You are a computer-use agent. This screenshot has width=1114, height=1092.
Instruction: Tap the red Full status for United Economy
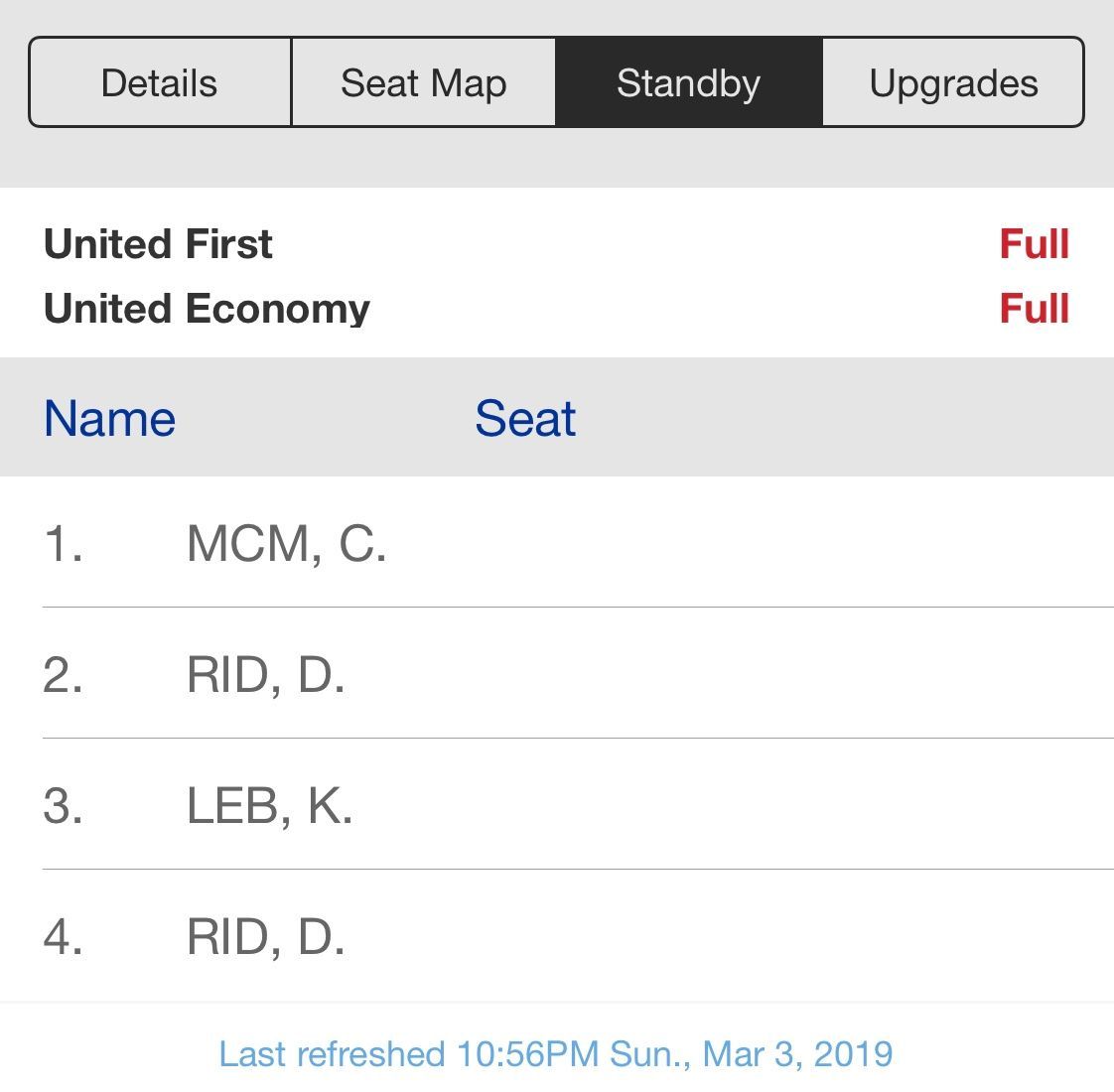(1034, 309)
